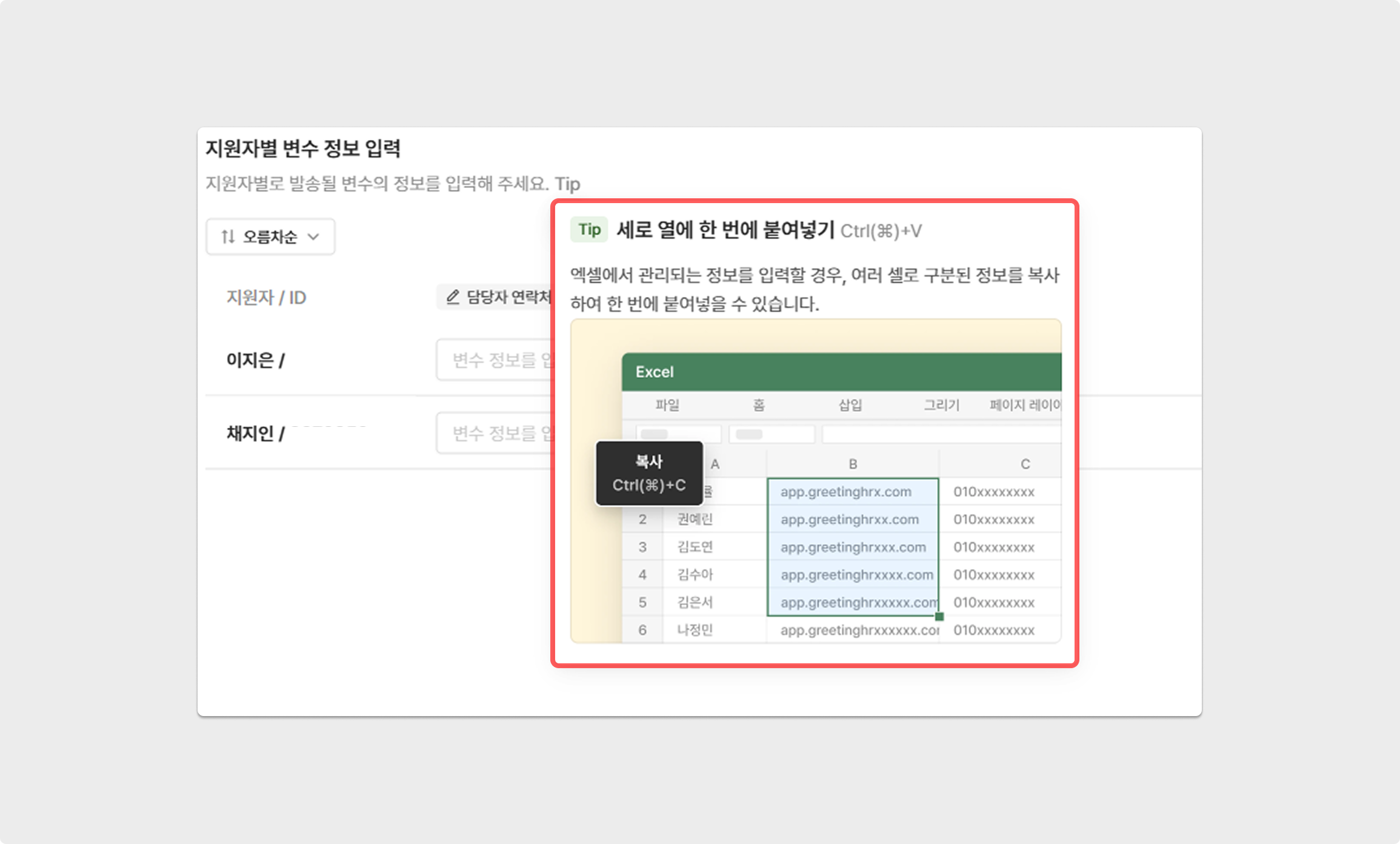This screenshot has width=1400, height=844.
Task: Click the pencil edit icon on 담당자 연락처
Action: pos(453,296)
